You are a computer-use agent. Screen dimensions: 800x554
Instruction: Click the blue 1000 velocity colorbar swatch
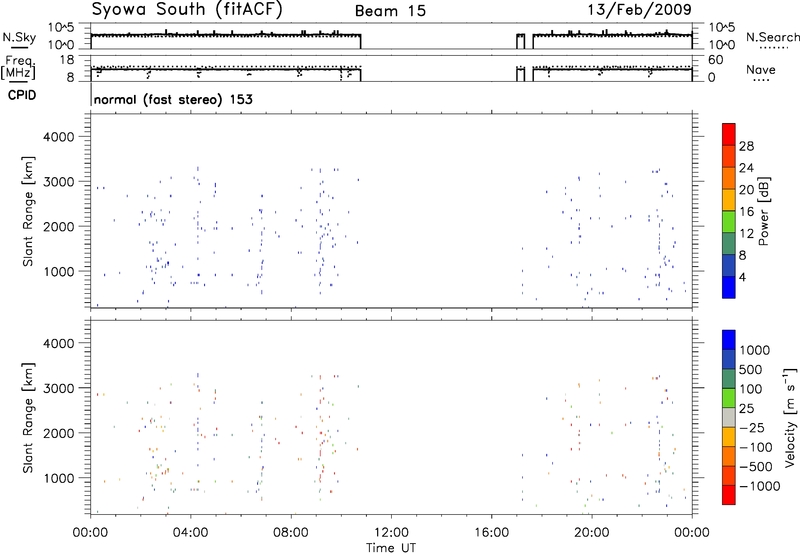coord(729,340)
